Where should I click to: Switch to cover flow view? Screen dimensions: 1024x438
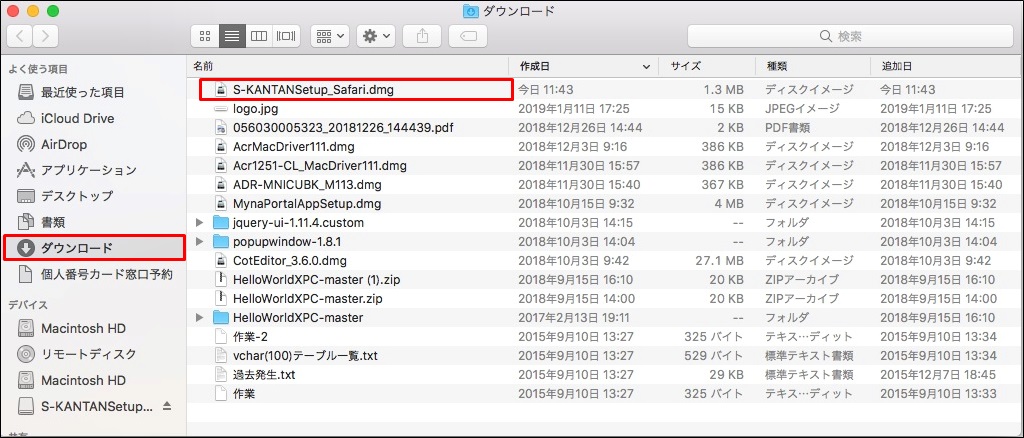click(286, 36)
